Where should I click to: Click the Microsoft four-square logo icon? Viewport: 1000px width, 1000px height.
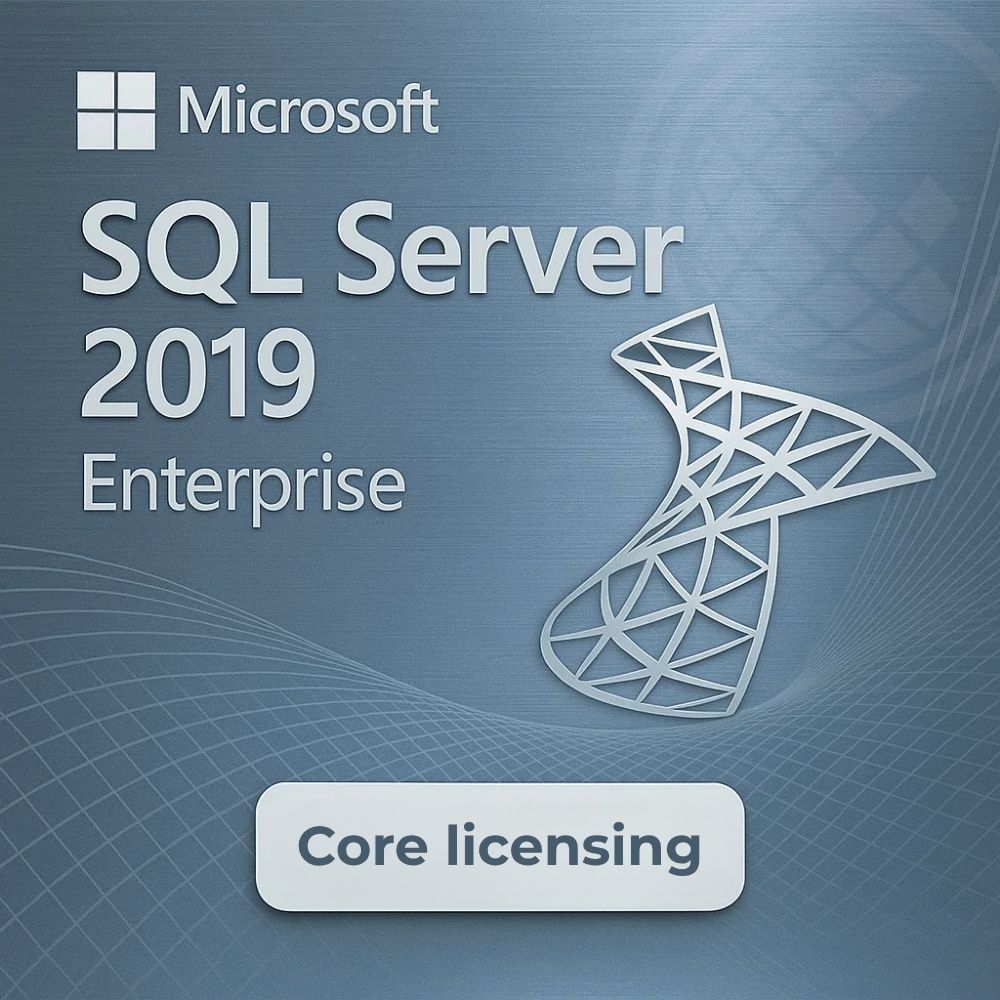pyautogui.click(x=116, y=110)
